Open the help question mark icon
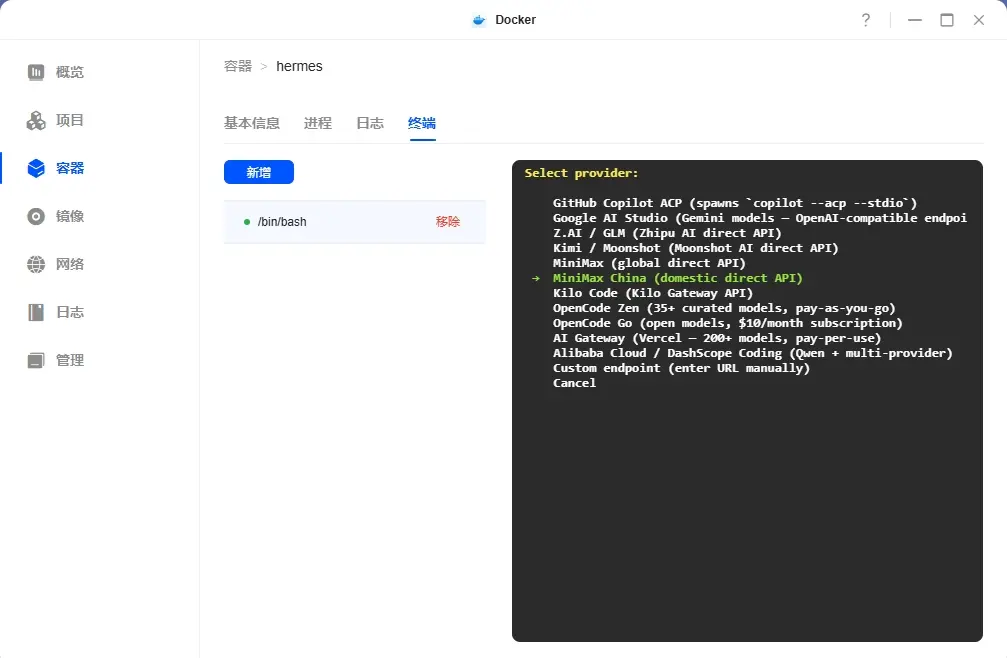 (866, 19)
